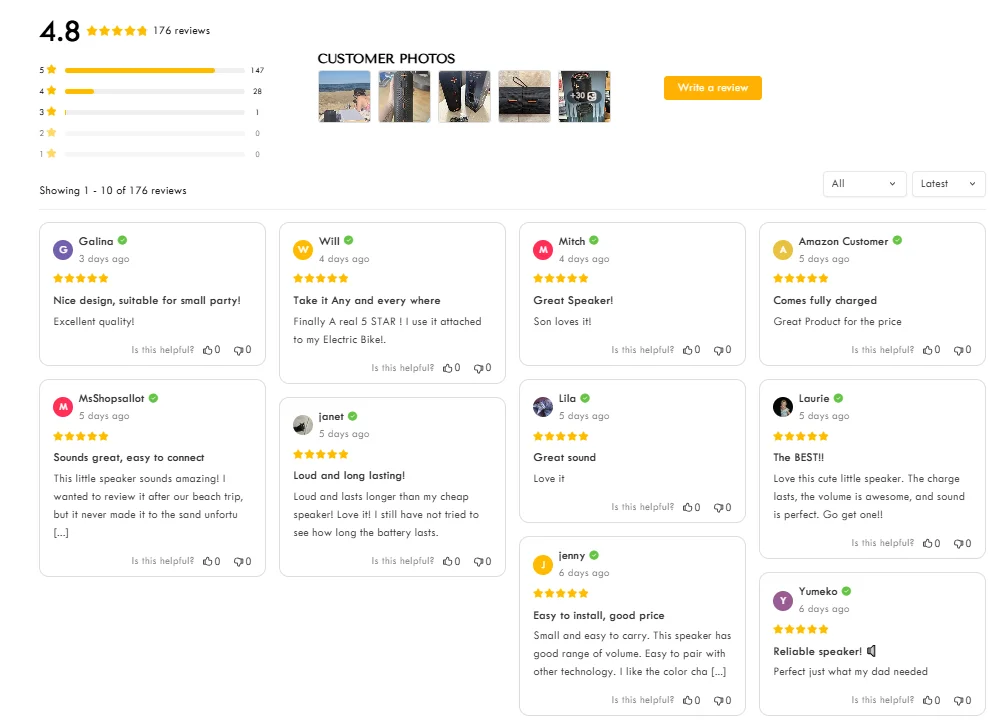Thumbs up janet's Loud and long lasting review
995x723 pixels.
coord(449,561)
